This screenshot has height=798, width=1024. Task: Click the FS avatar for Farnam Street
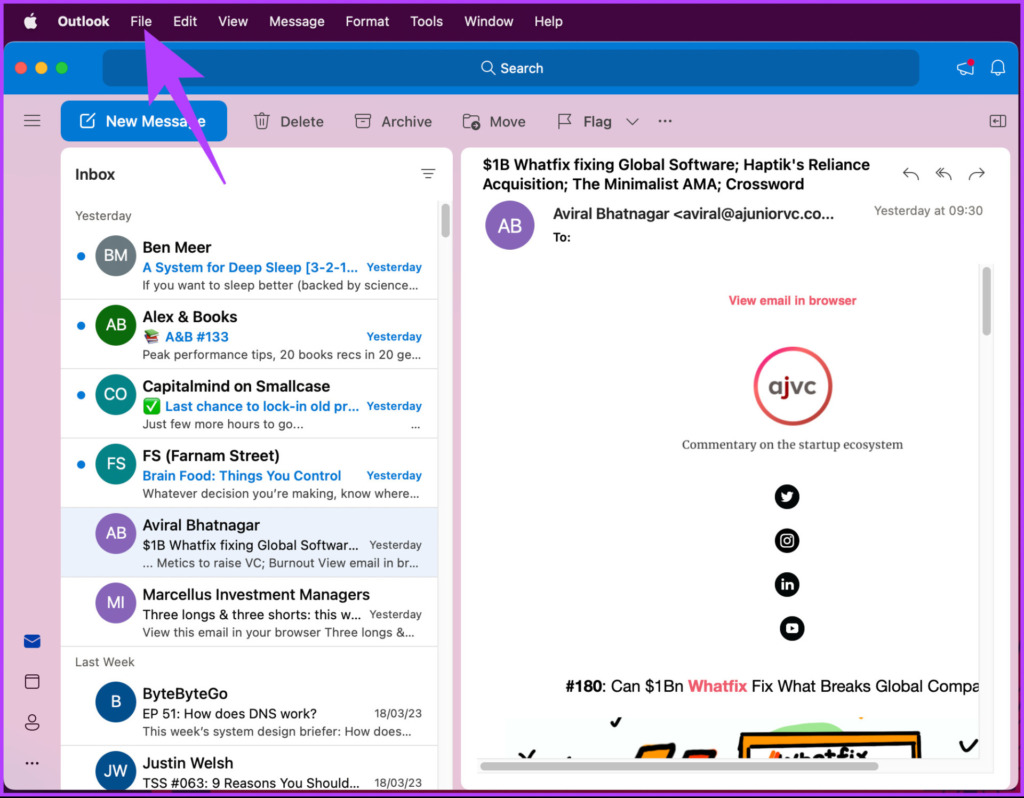(x=116, y=464)
